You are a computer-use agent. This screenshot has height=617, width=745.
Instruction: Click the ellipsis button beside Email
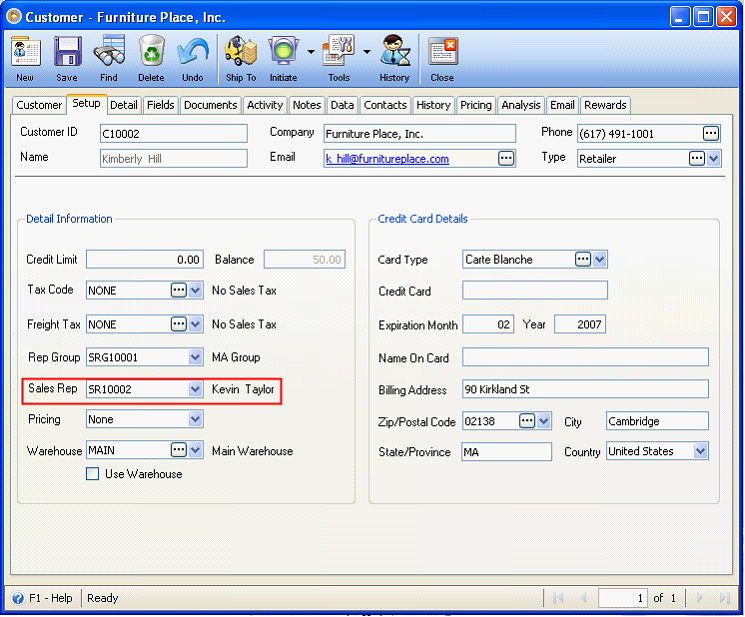pyautogui.click(x=506, y=159)
